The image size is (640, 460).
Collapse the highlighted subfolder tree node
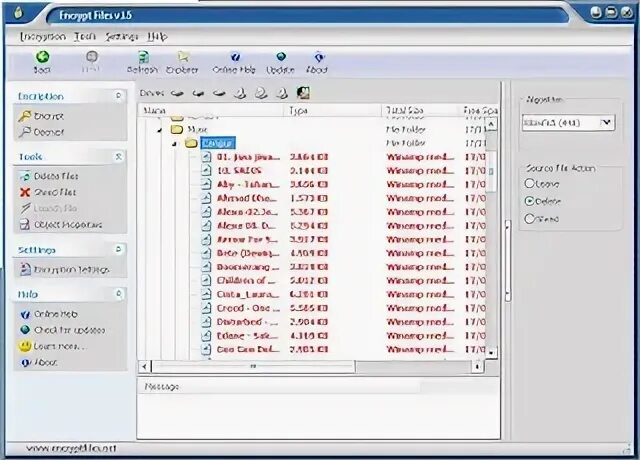point(174,144)
